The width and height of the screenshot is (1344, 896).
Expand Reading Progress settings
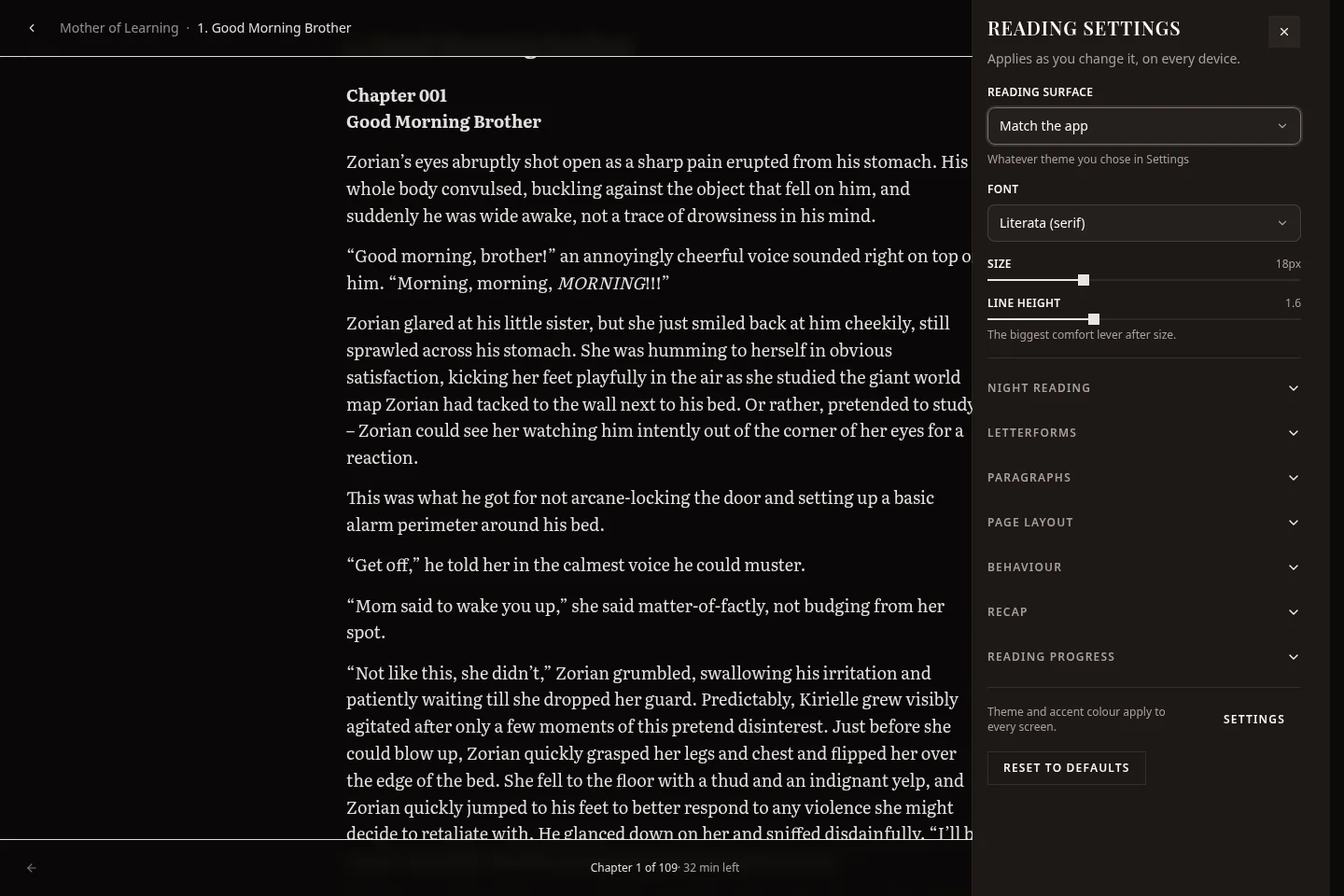[x=1144, y=657]
